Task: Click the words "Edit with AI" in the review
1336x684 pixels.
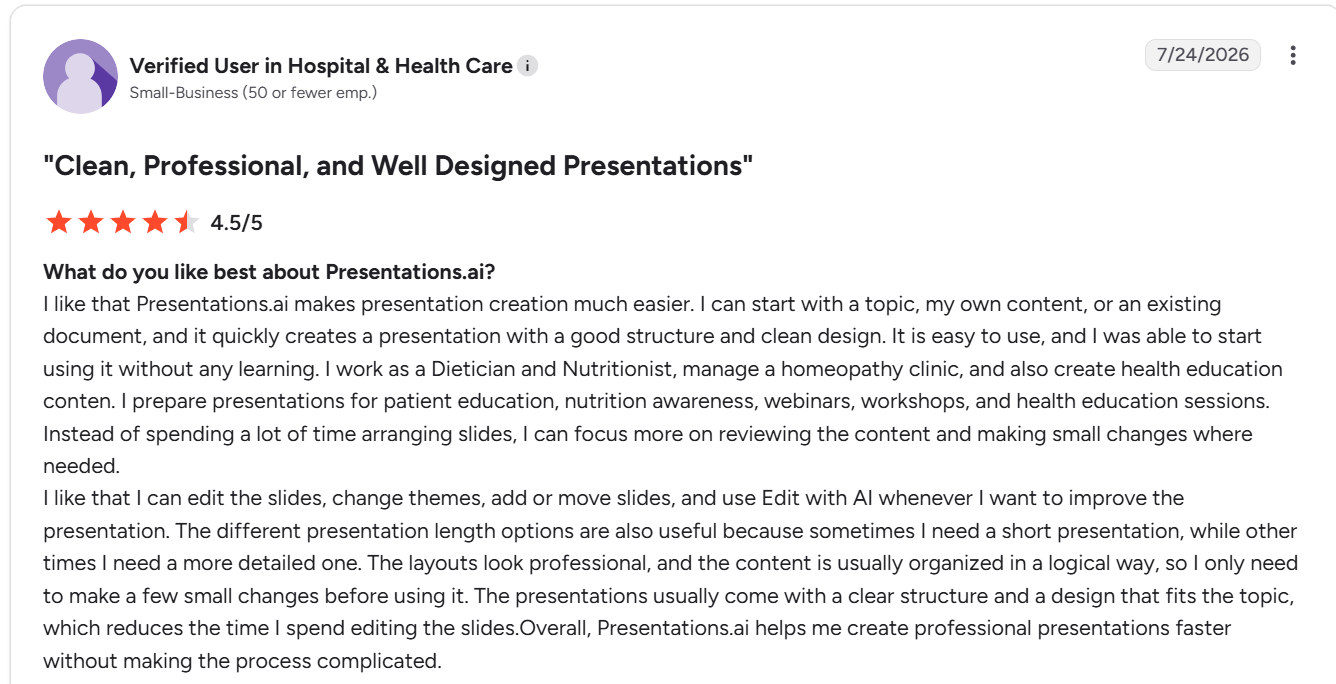Action: 819,498
